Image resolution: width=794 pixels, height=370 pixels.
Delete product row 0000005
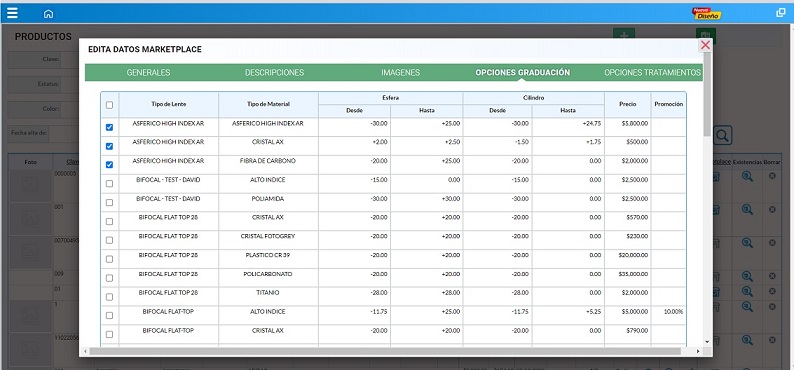pos(772,176)
